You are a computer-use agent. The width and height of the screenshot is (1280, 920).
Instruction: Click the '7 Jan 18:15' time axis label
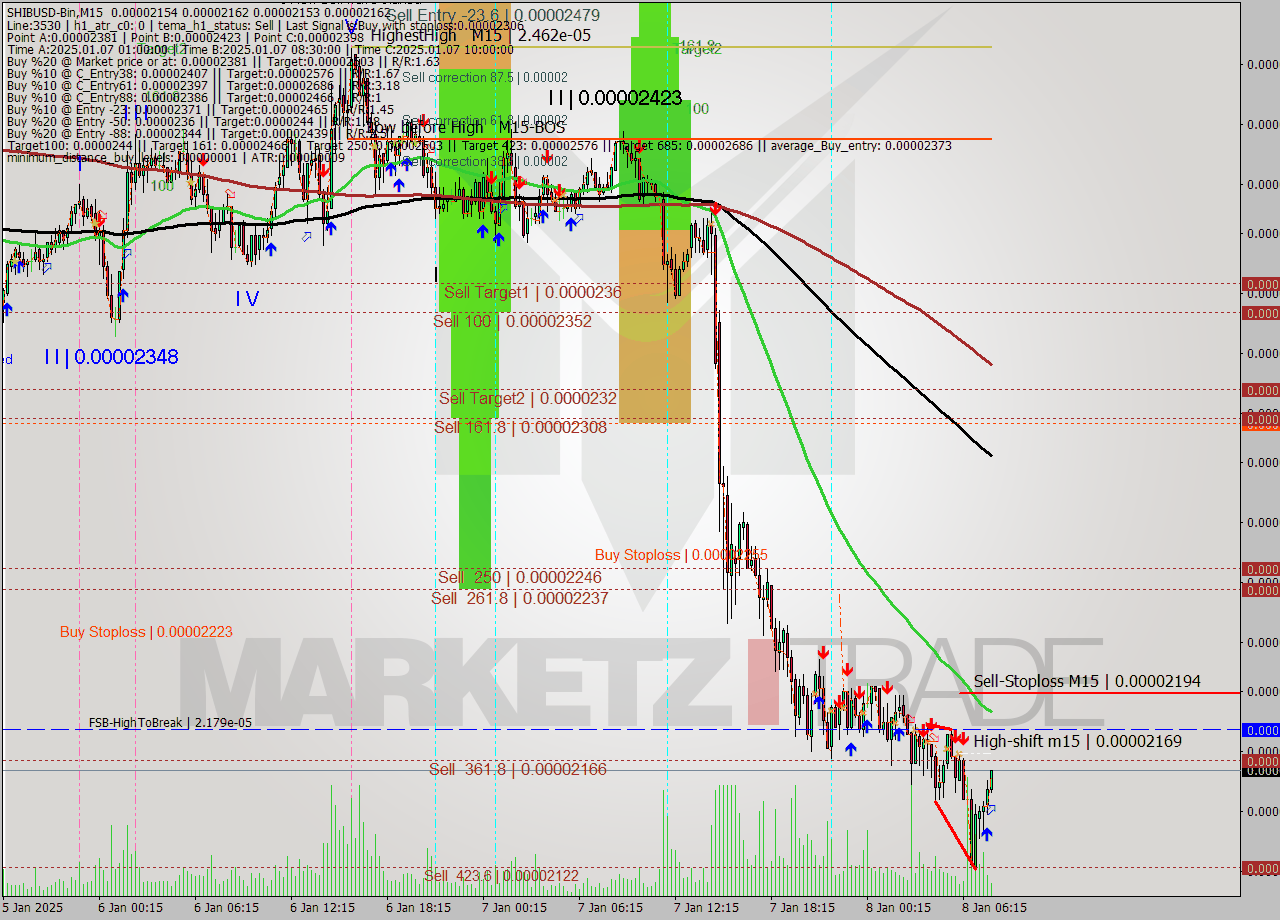(x=802, y=908)
